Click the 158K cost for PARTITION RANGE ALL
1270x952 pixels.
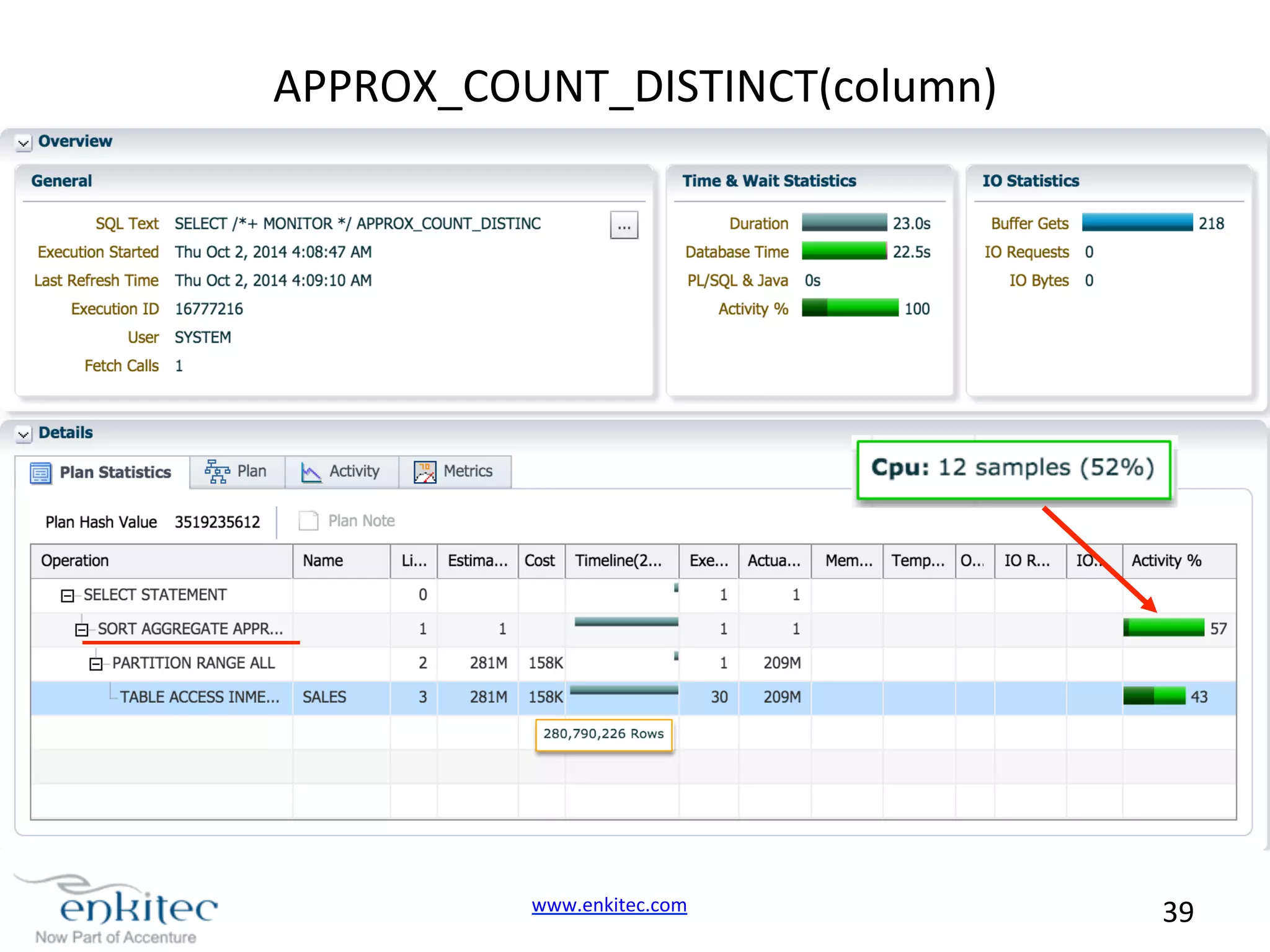point(546,663)
